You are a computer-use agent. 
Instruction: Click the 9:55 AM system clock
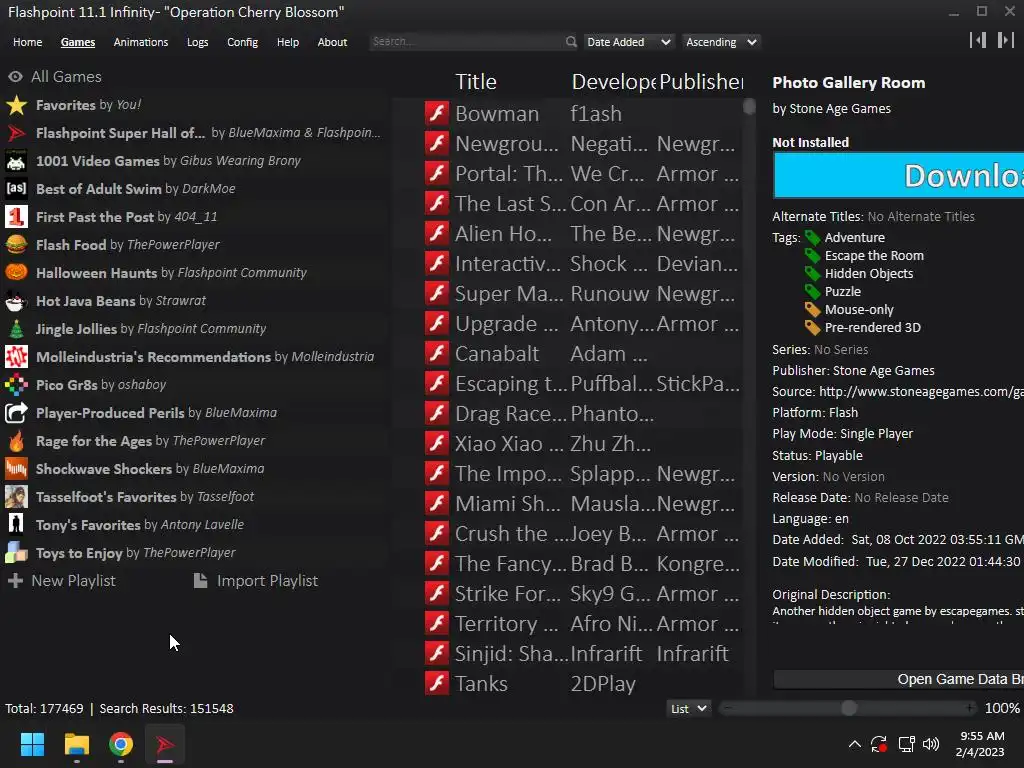[982, 736]
